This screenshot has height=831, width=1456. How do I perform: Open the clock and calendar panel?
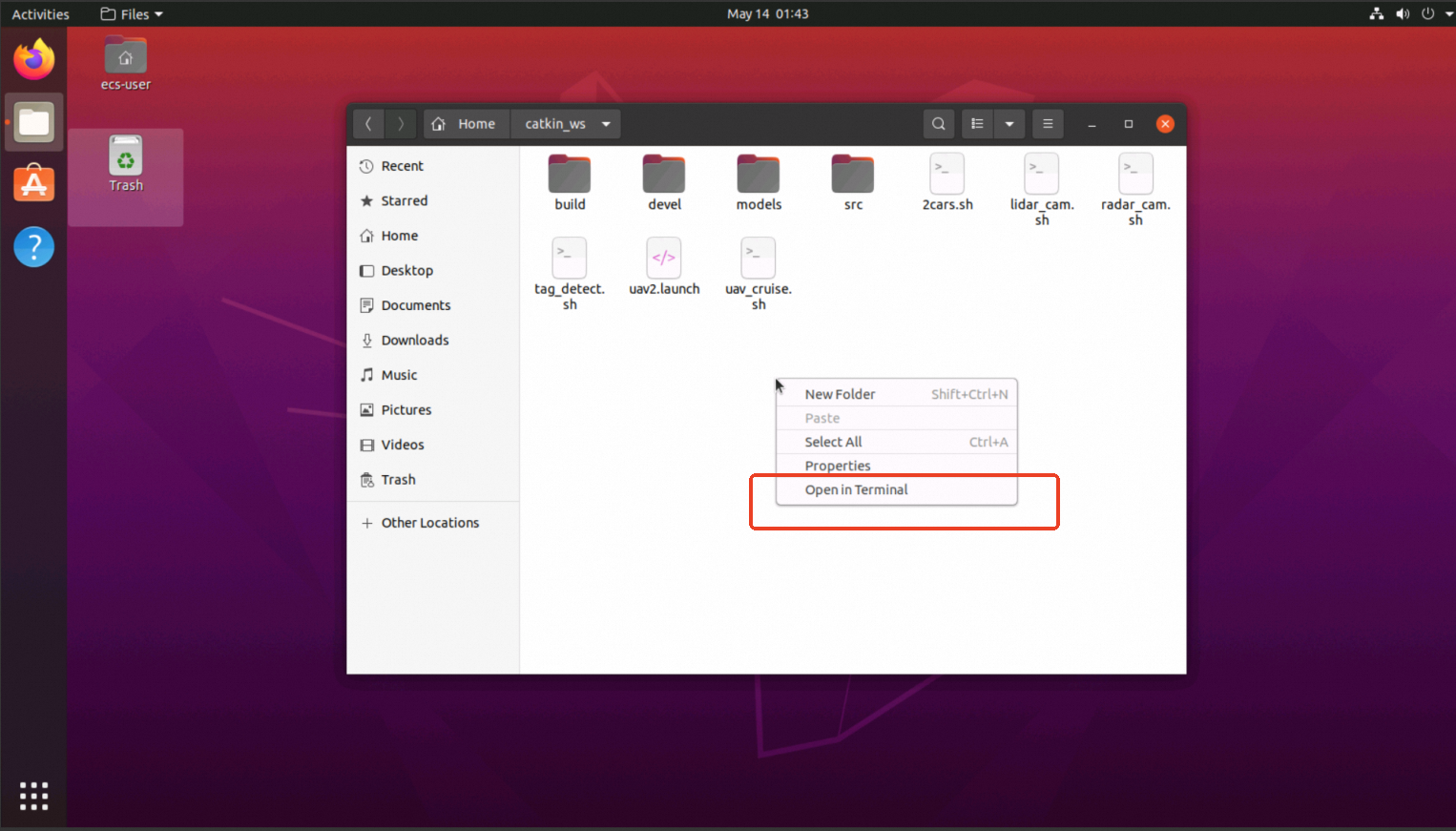(767, 14)
